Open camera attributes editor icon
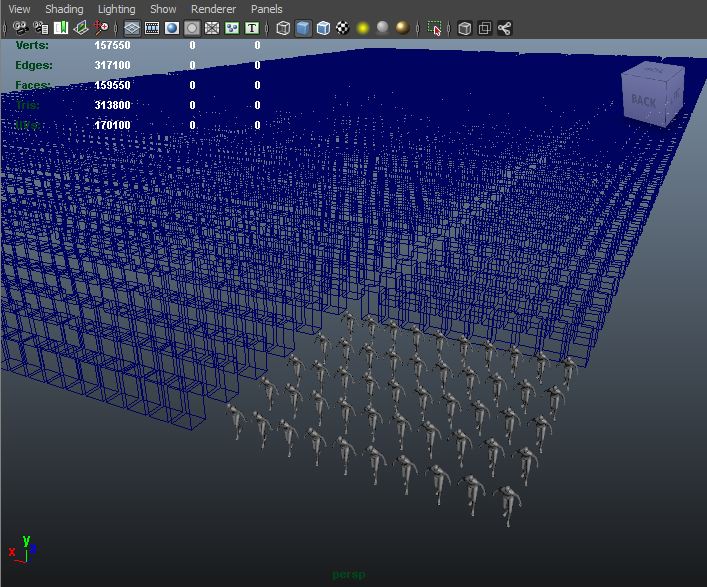Viewport: 707px width, 587px height. 40,28
